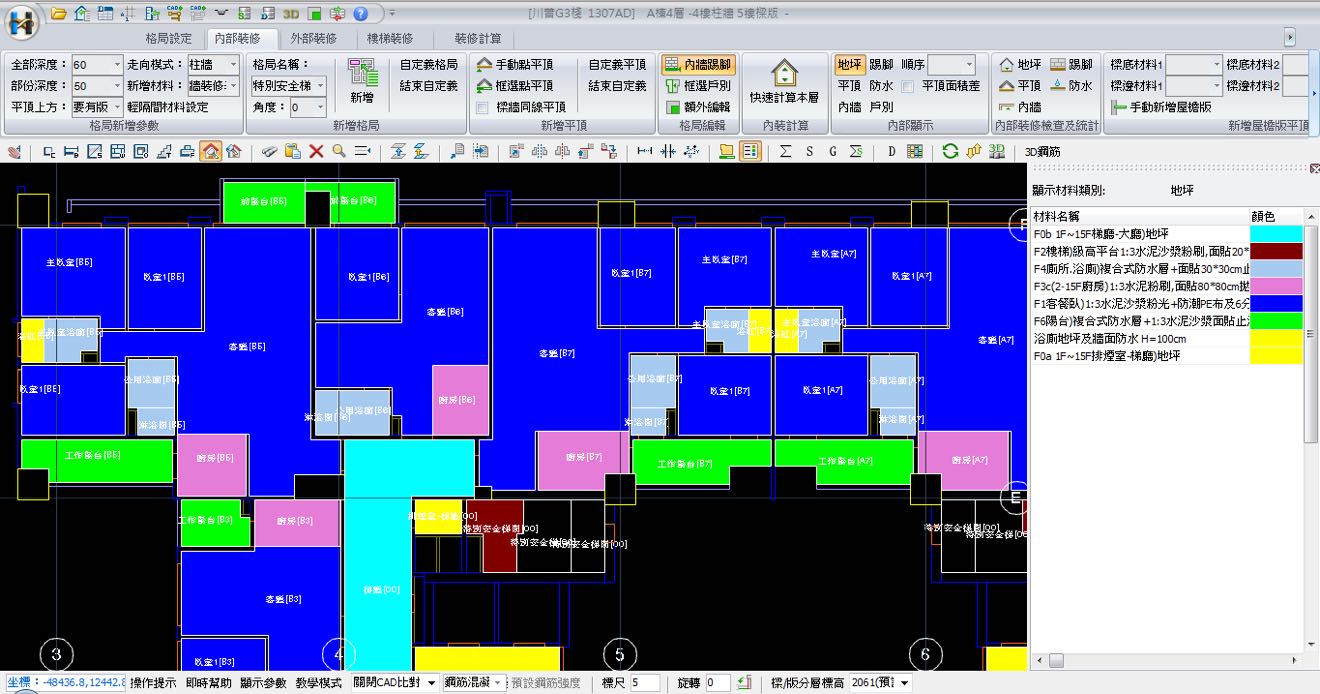Expand the 關閉CAD比對 dropdown in status bar
The width and height of the screenshot is (1320, 694).
click(431, 682)
